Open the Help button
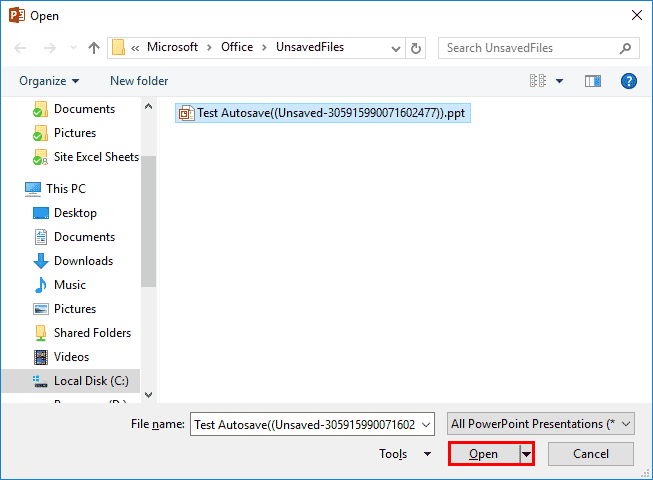Viewport: 653px width, 480px height. [x=628, y=81]
